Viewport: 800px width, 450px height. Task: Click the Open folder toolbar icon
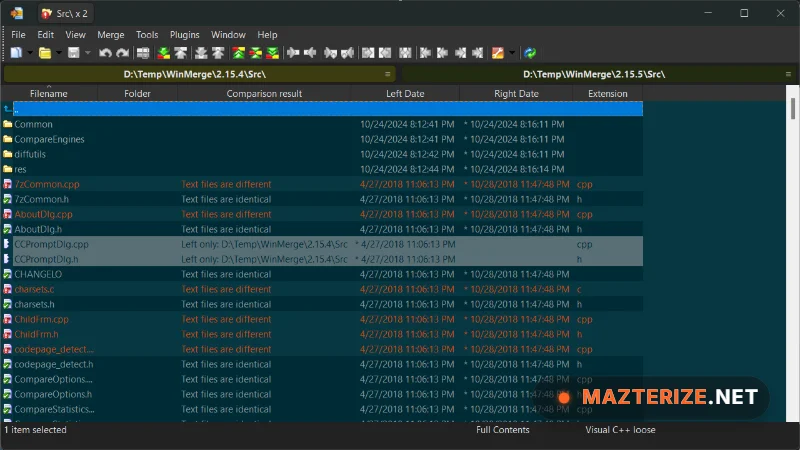tap(45, 53)
